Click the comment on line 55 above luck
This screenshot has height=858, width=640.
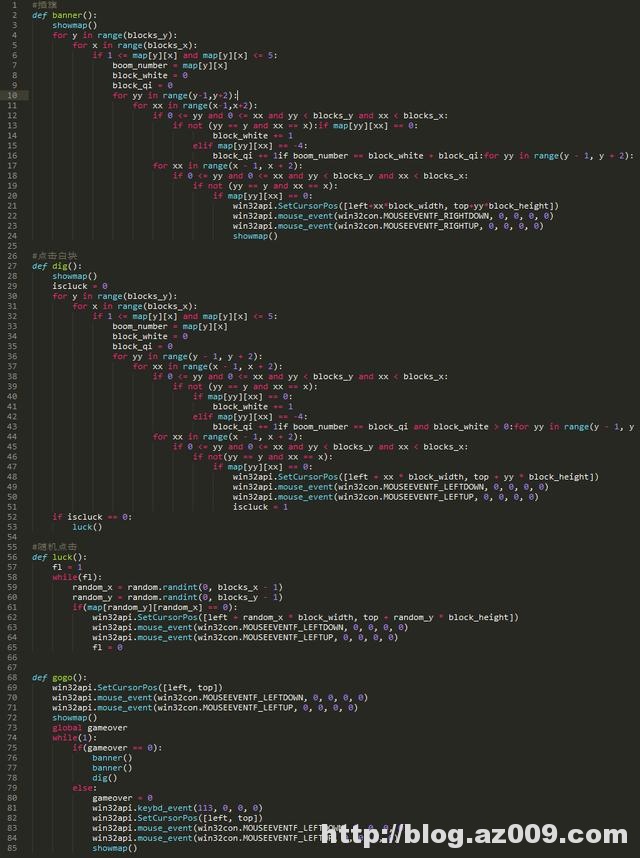55,547
